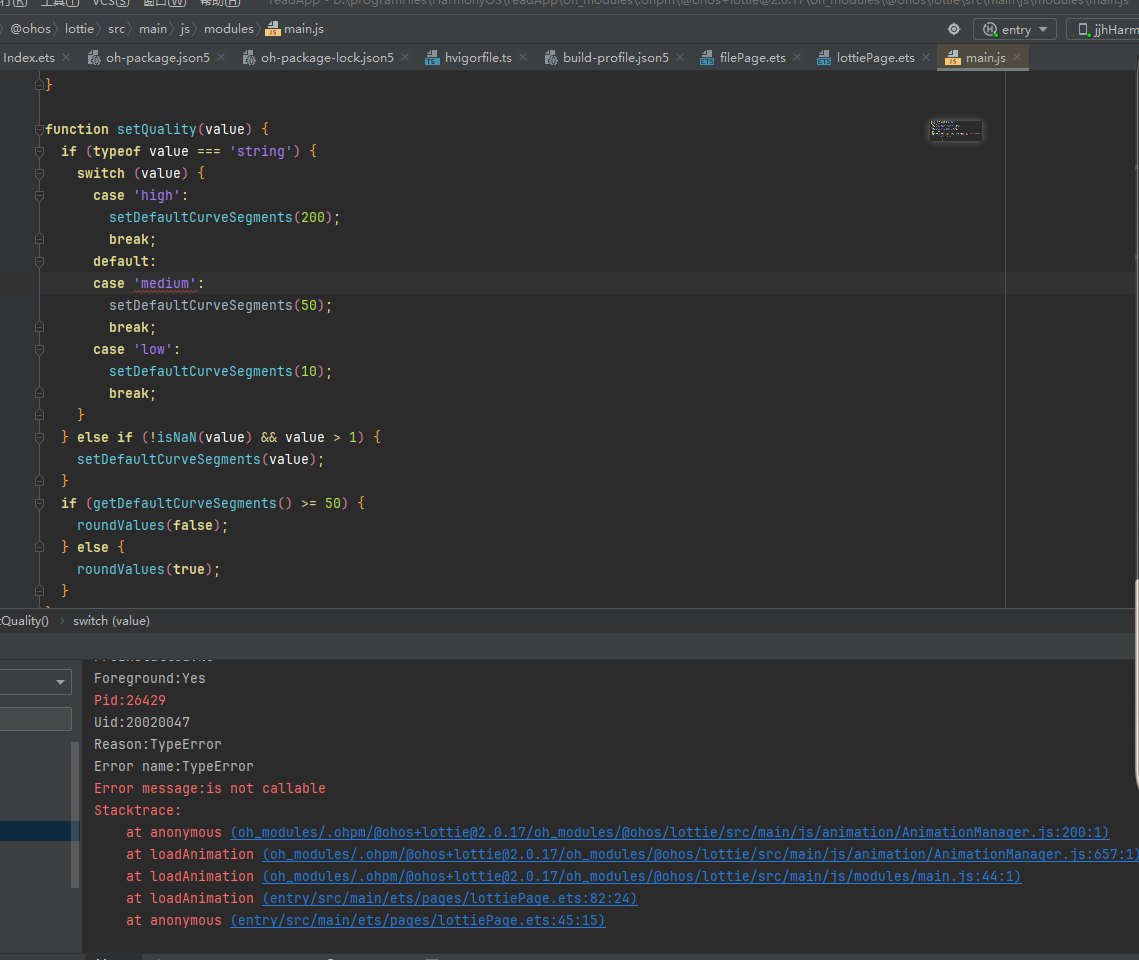
Task: Collapse the switch (value) block
Action: [40, 173]
